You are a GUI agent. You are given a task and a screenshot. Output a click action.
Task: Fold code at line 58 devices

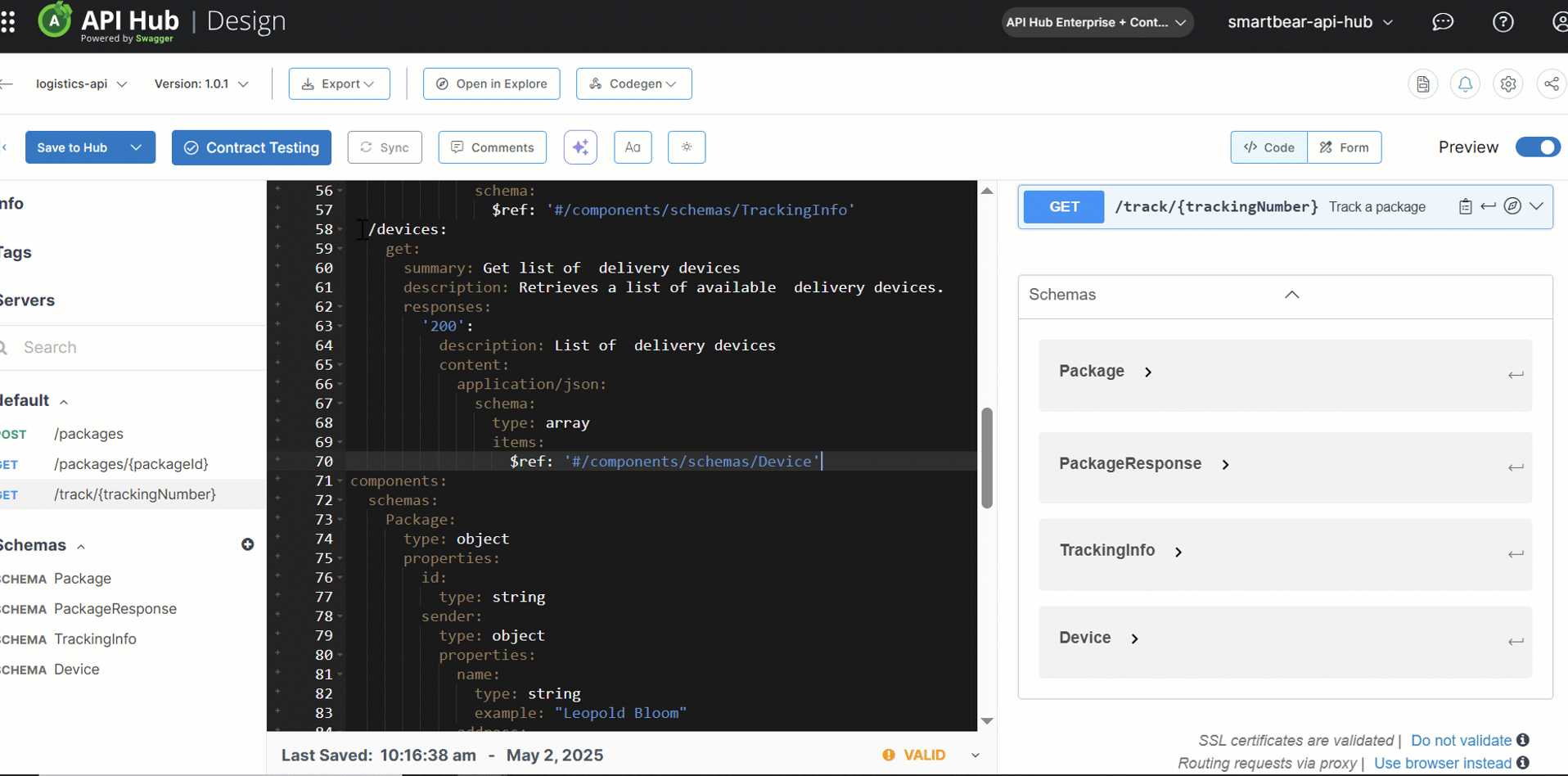click(x=340, y=230)
